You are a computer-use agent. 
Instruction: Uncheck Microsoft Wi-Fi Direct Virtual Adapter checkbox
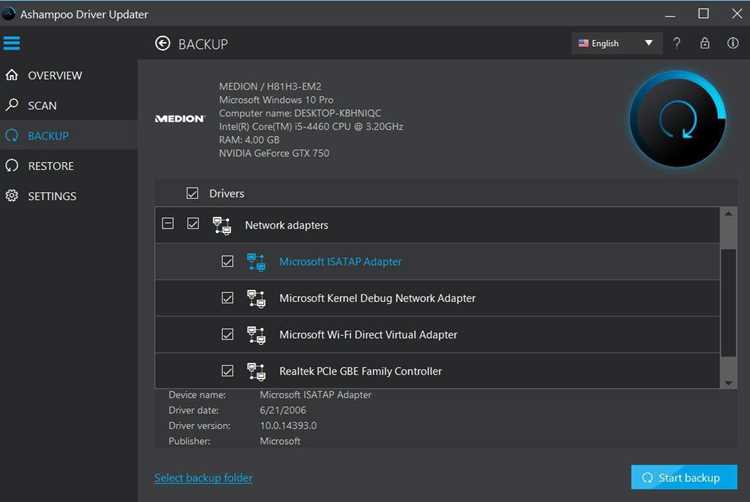(x=227, y=334)
